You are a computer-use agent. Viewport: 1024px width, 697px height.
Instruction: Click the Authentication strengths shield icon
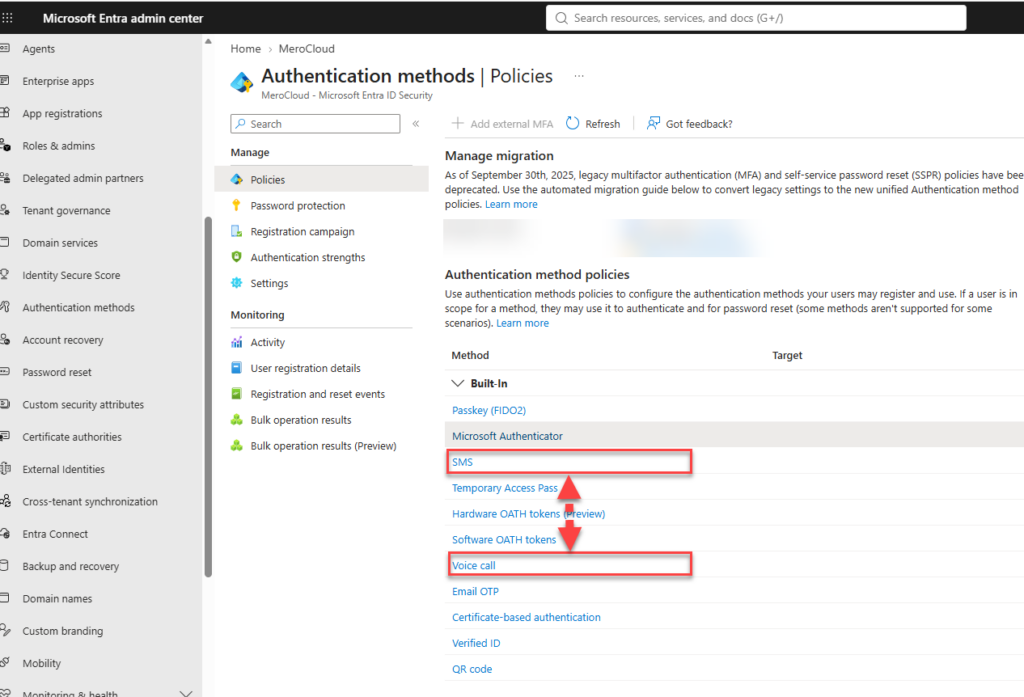click(x=236, y=257)
